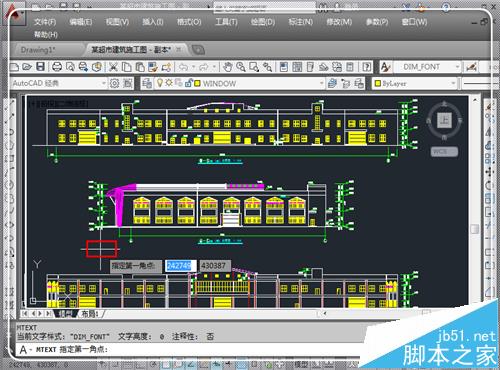Open the QuickCalc calculator icon
500x370 pixels.
(350, 67)
